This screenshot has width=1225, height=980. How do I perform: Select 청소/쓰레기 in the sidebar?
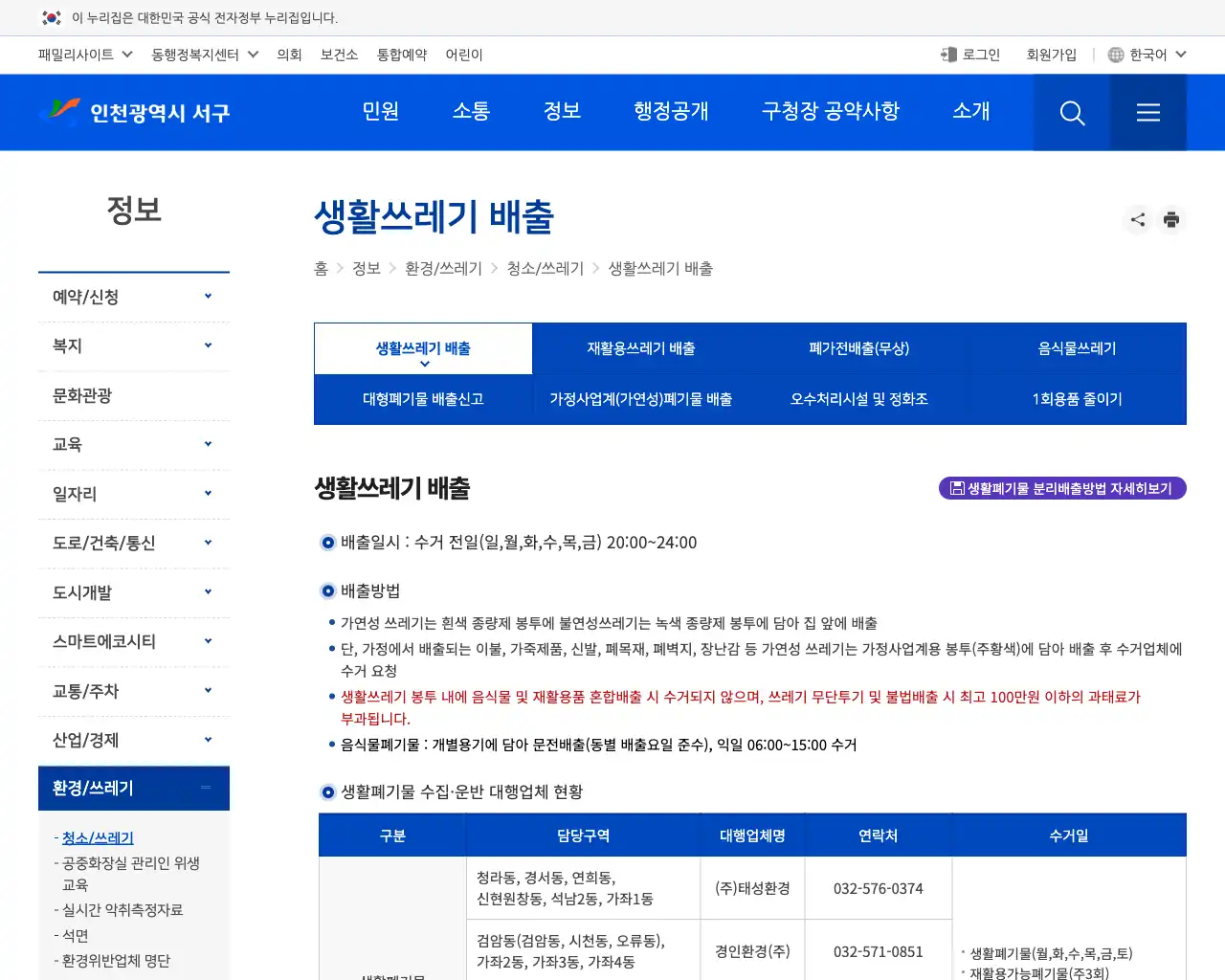[98, 837]
